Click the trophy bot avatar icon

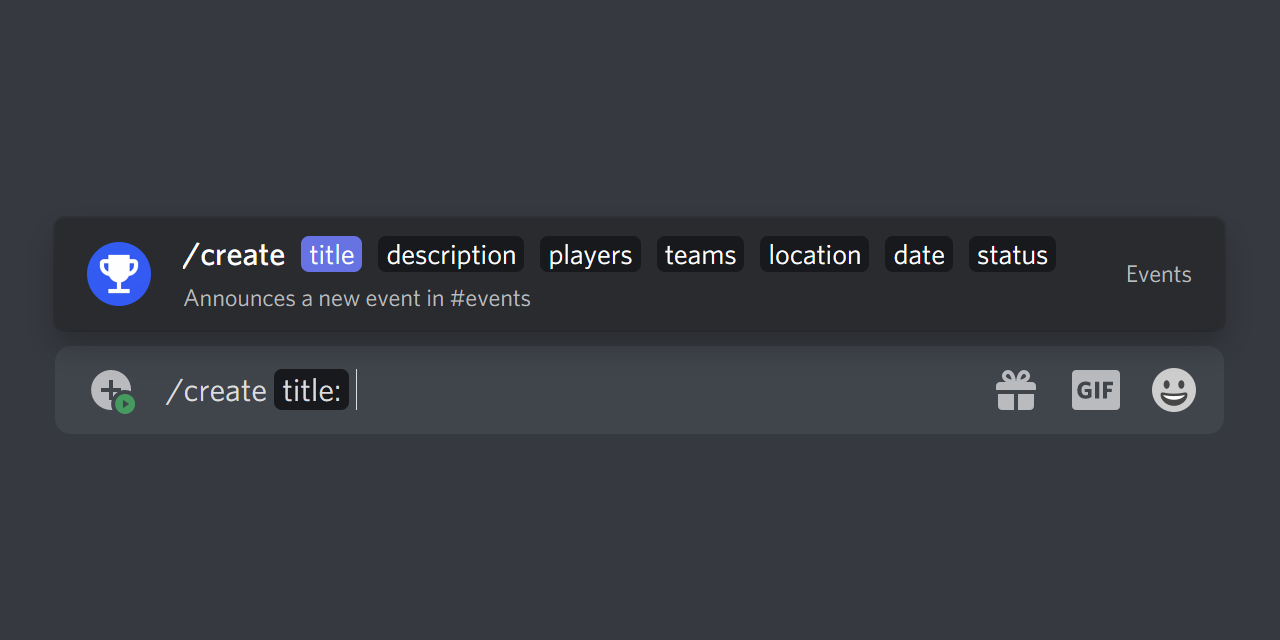[x=118, y=273]
